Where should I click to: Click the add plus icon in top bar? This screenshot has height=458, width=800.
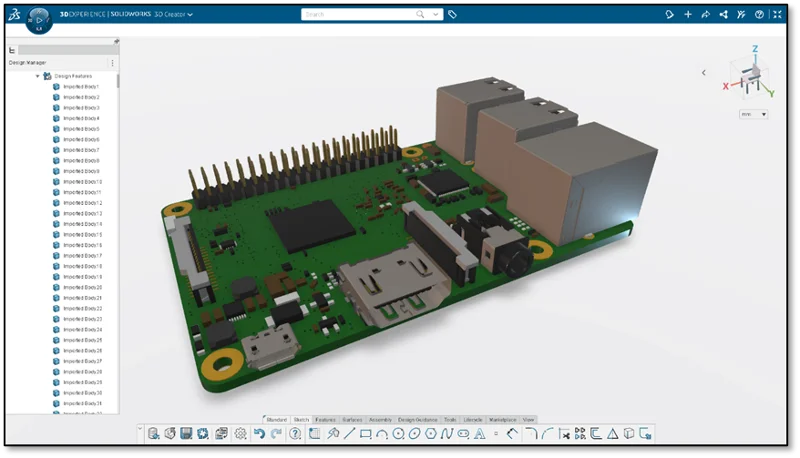click(x=687, y=15)
